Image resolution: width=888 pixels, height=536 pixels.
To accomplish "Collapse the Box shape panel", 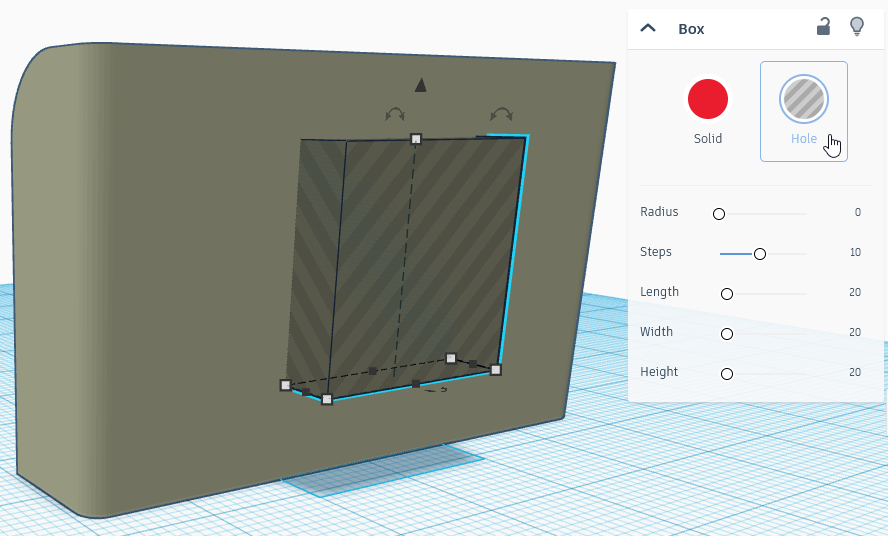I will tap(648, 28).
